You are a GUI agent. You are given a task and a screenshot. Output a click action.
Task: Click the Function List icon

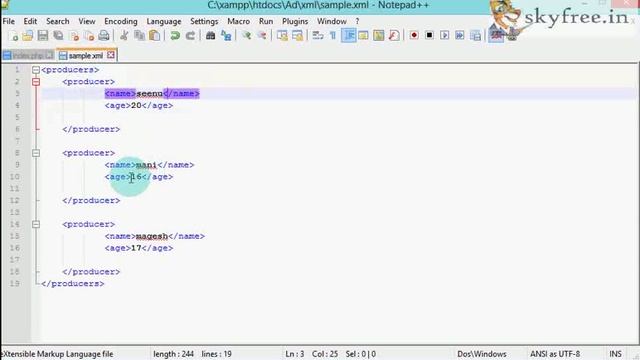click(394, 36)
